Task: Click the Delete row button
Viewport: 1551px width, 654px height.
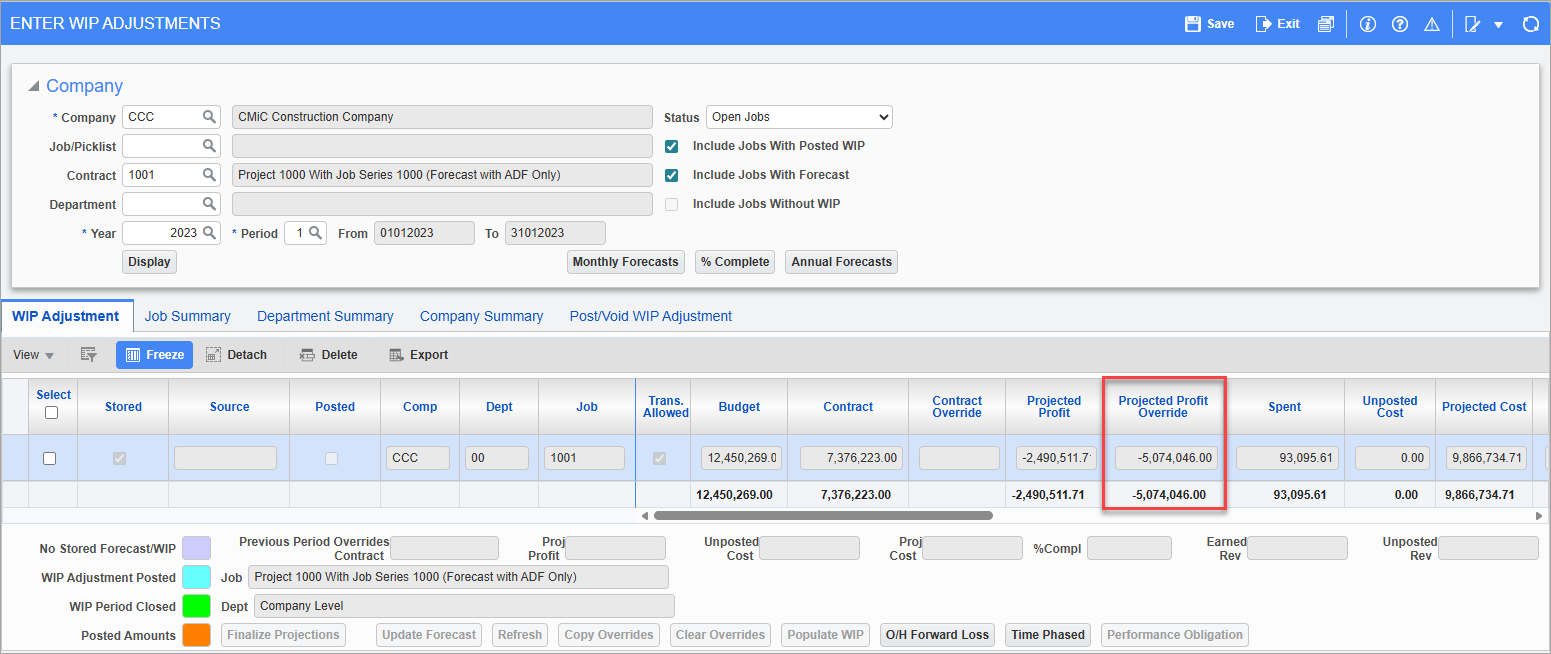Action: [x=328, y=354]
